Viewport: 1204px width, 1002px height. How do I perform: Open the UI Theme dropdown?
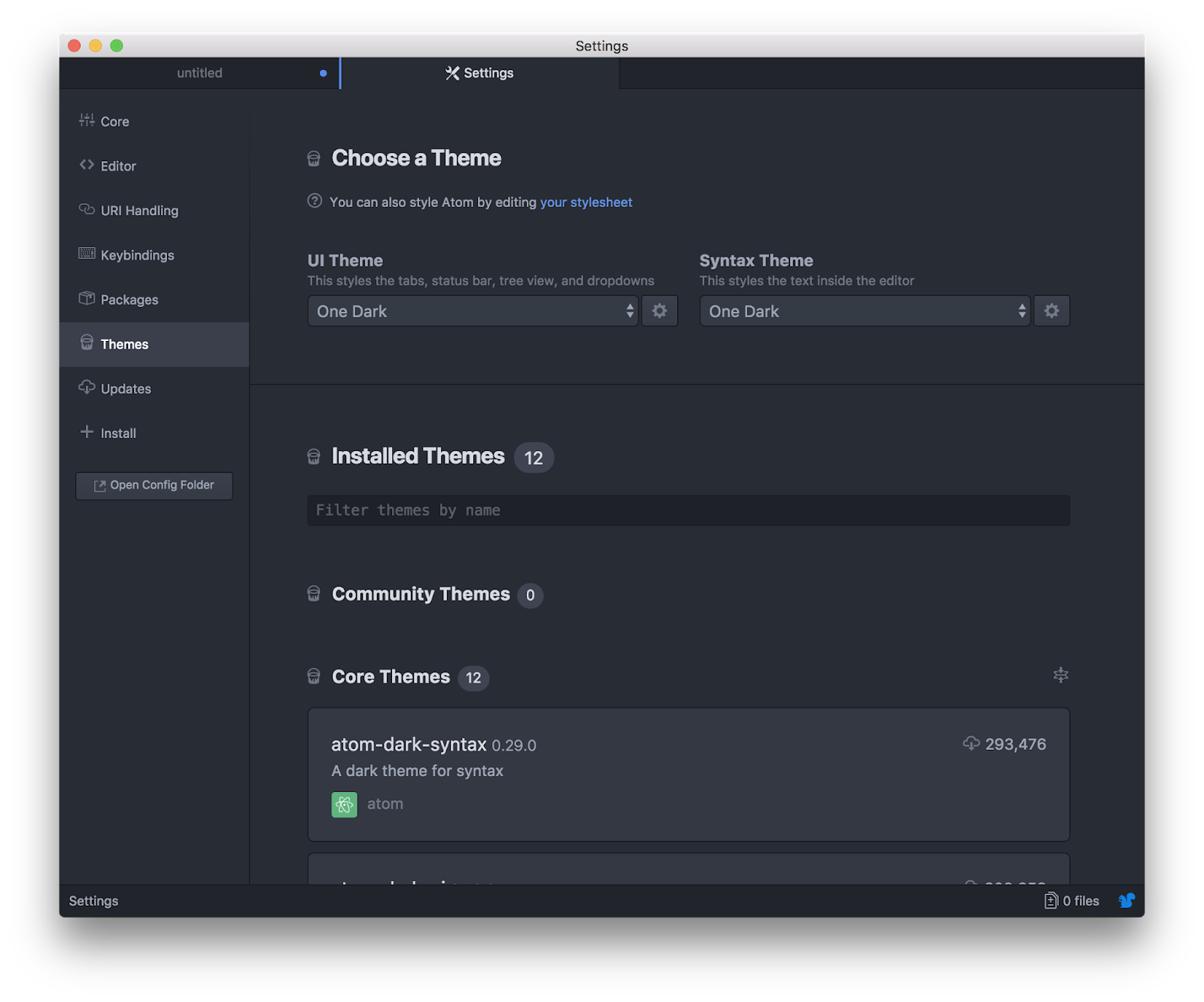(x=473, y=311)
